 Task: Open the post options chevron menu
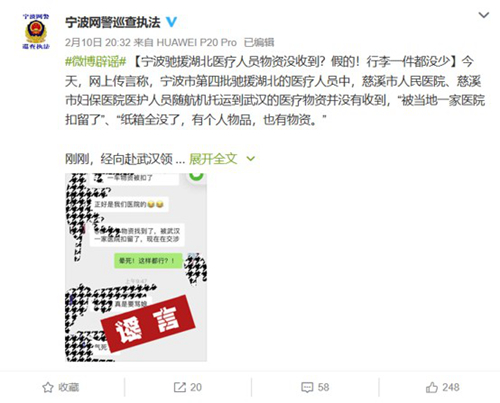[x=483, y=15]
